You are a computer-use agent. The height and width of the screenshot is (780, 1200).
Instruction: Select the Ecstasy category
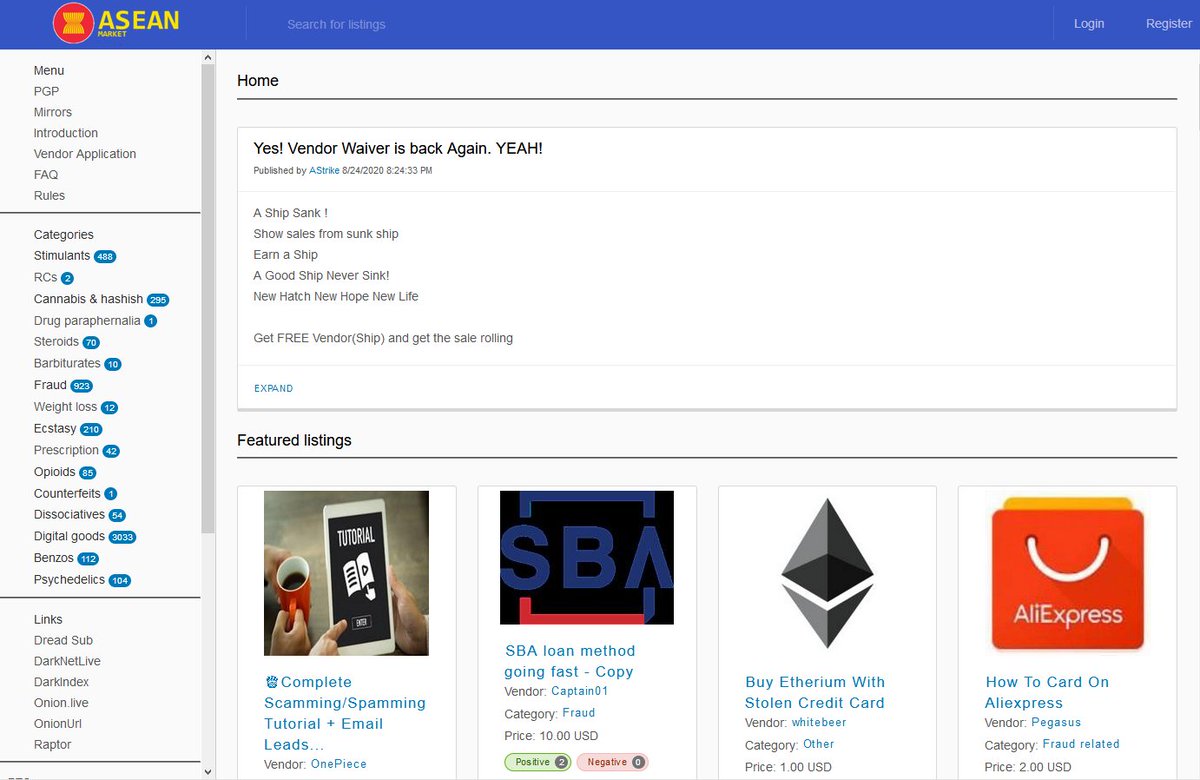pos(55,428)
